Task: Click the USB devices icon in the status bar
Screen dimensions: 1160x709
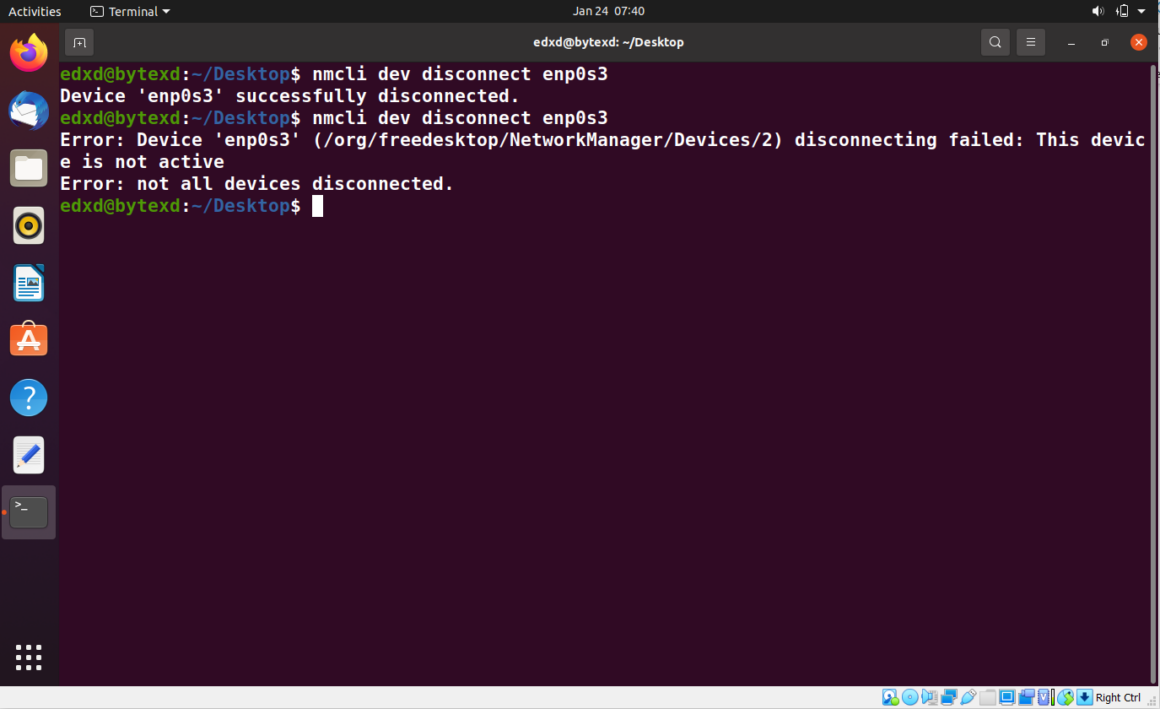Action: (969, 697)
